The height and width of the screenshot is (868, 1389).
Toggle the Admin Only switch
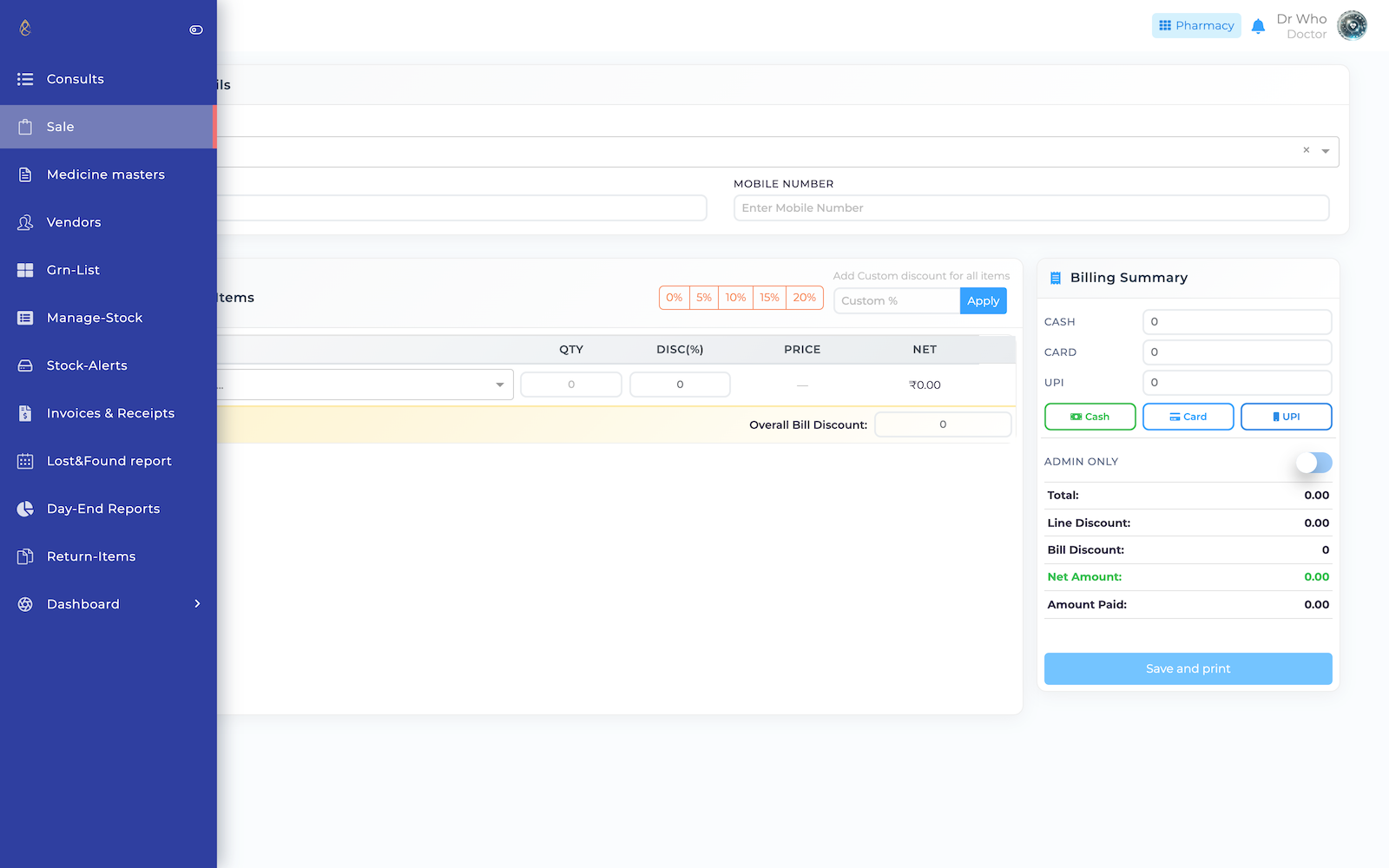pyautogui.click(x=1313, y=463)
